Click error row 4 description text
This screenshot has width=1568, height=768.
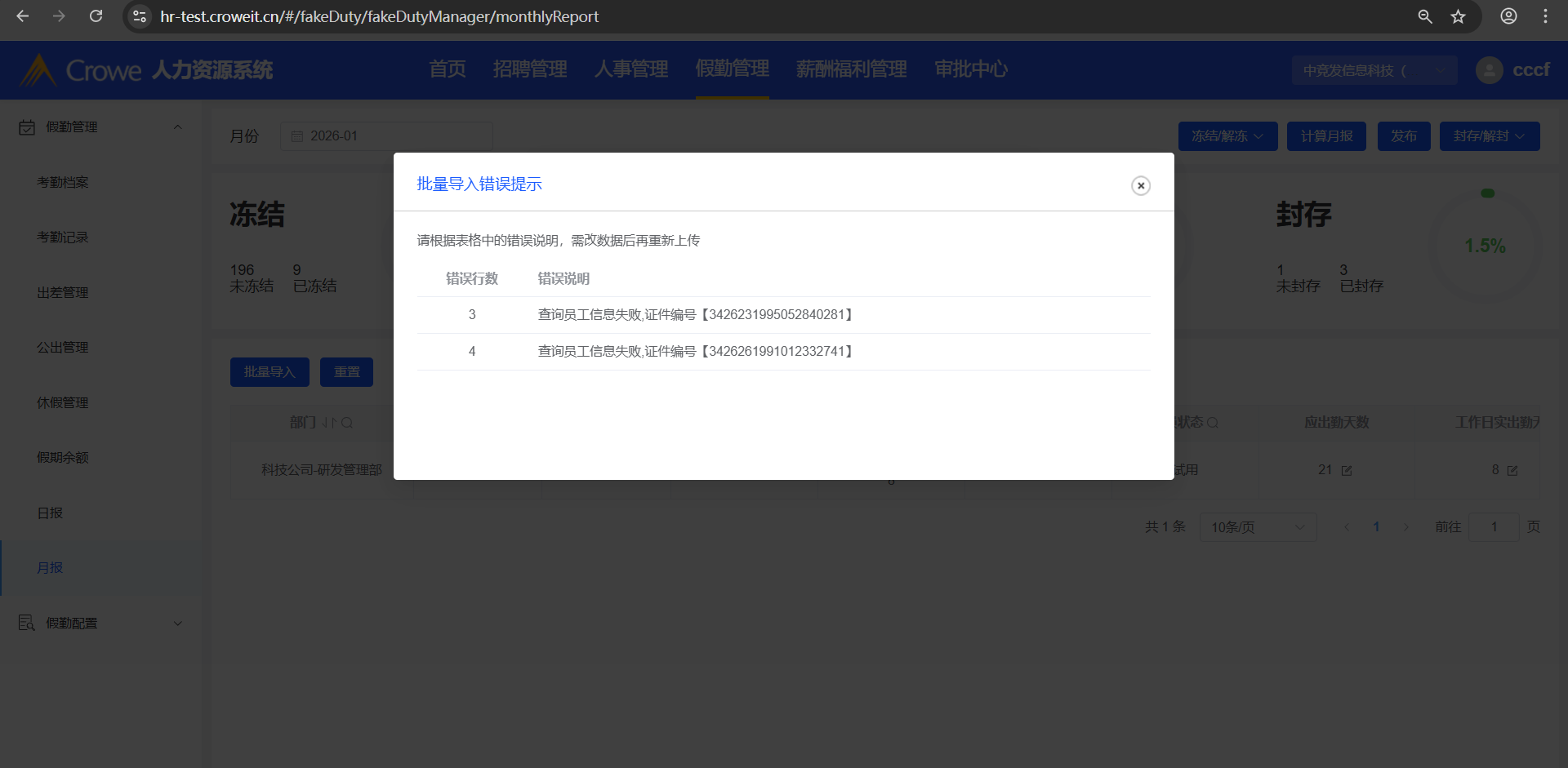[x=695, y=352]
